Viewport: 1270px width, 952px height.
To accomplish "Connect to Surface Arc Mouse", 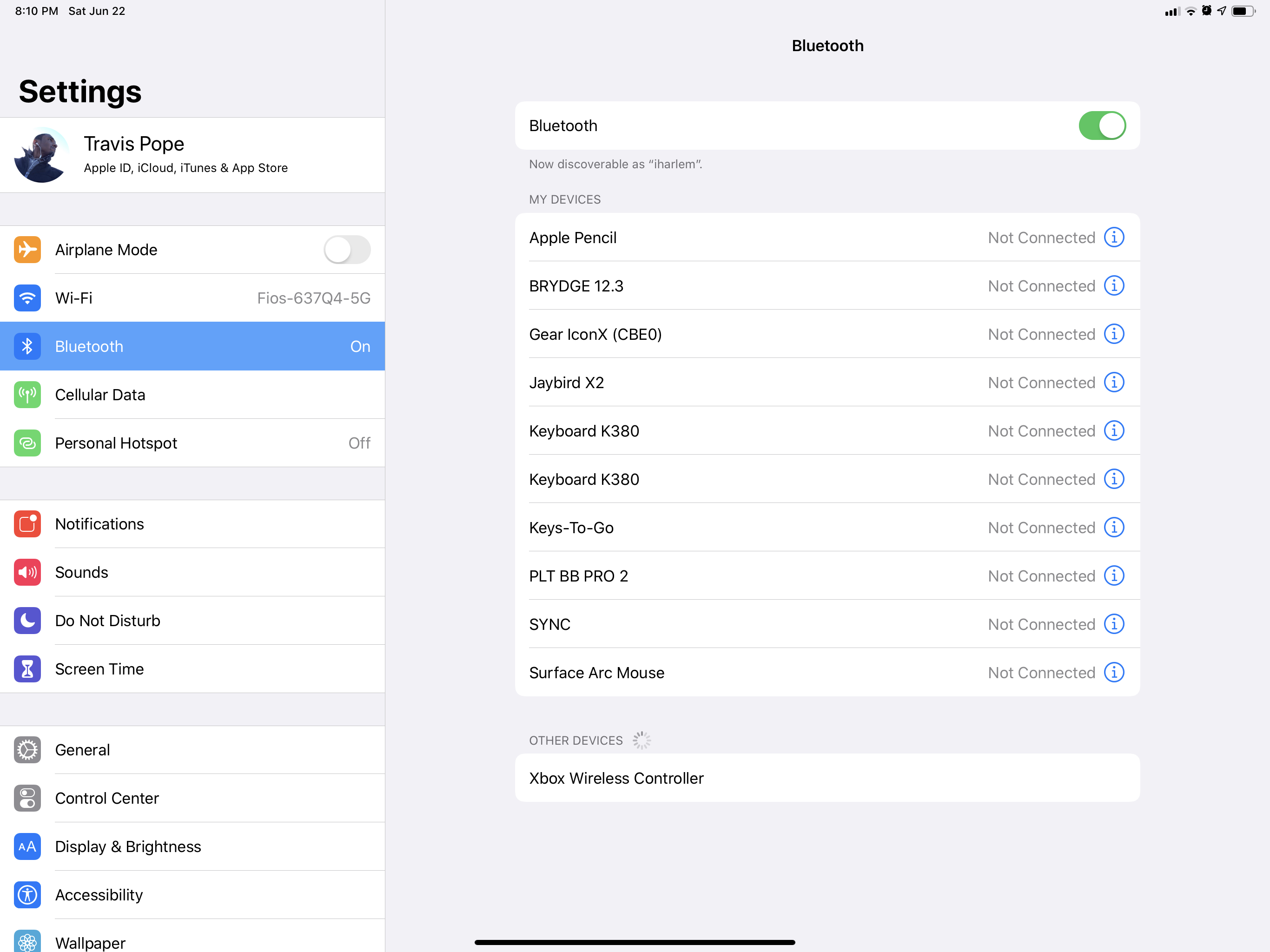I will coord(827,672).
